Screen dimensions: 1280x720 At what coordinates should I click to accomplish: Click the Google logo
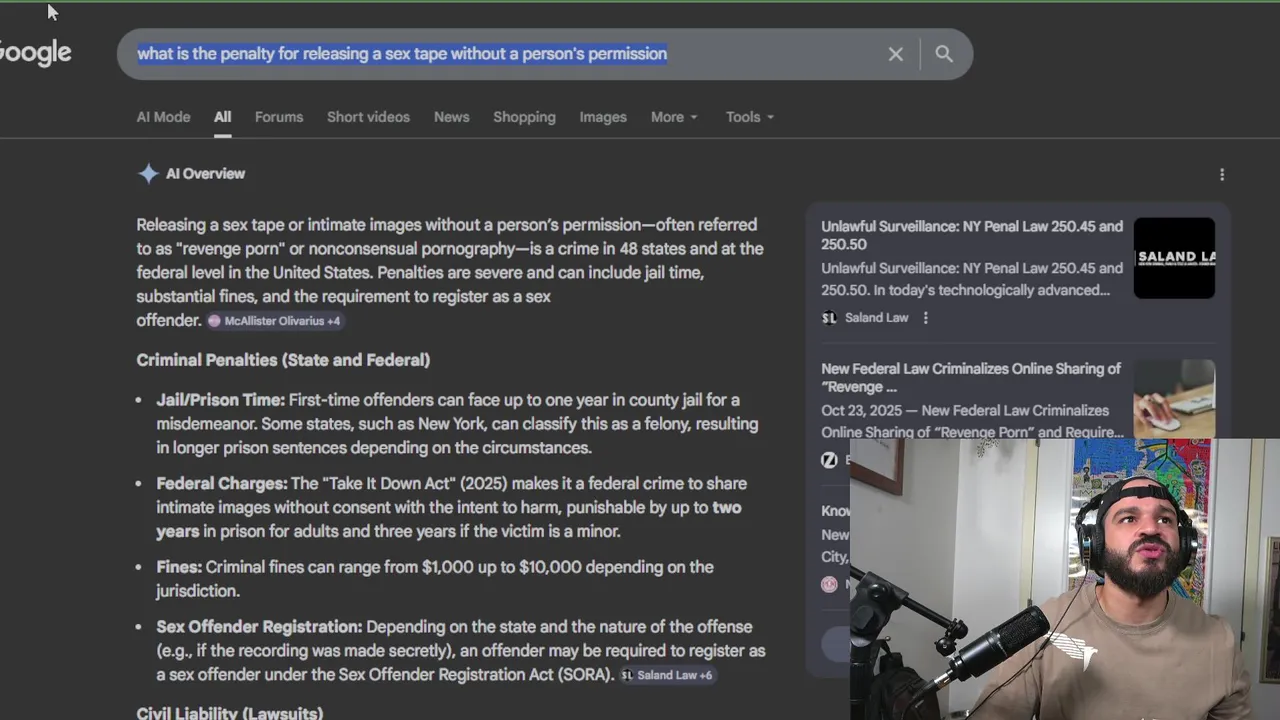point(35,53)
